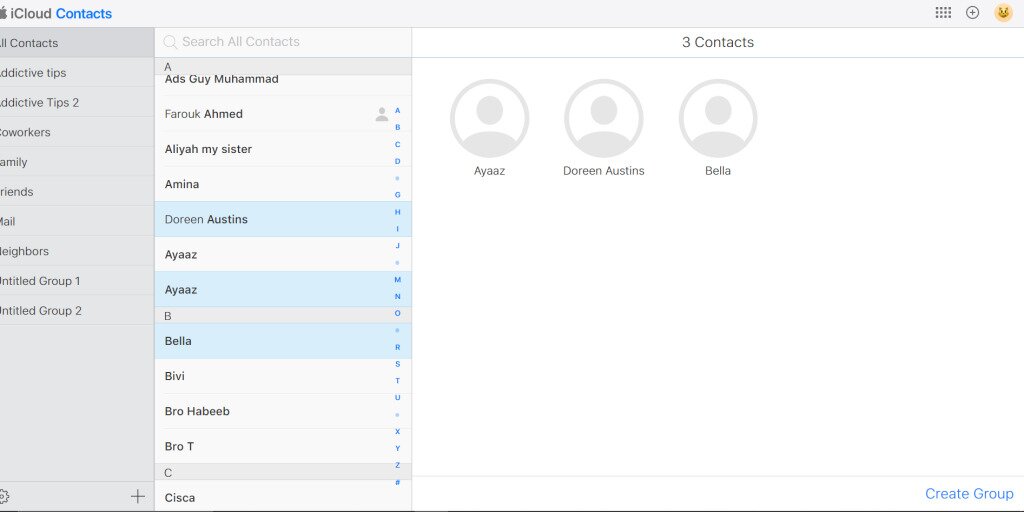Viewport: 1024px width, 512px height.
Task: Jump to letter H in the alphabet index
Action: click(x=398, y=212)
